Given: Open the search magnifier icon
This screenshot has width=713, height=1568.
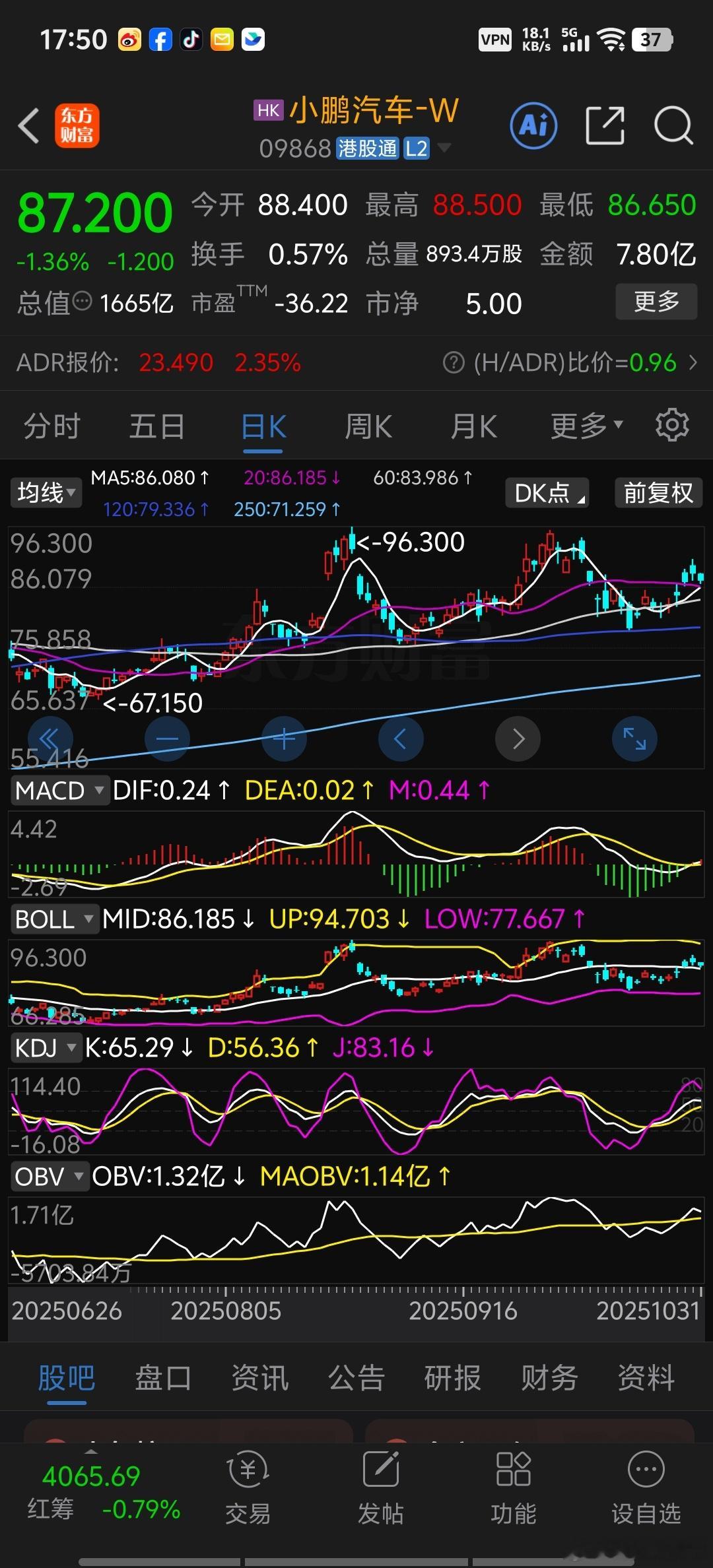Looking at the screenshot, I should pos(673,125).
